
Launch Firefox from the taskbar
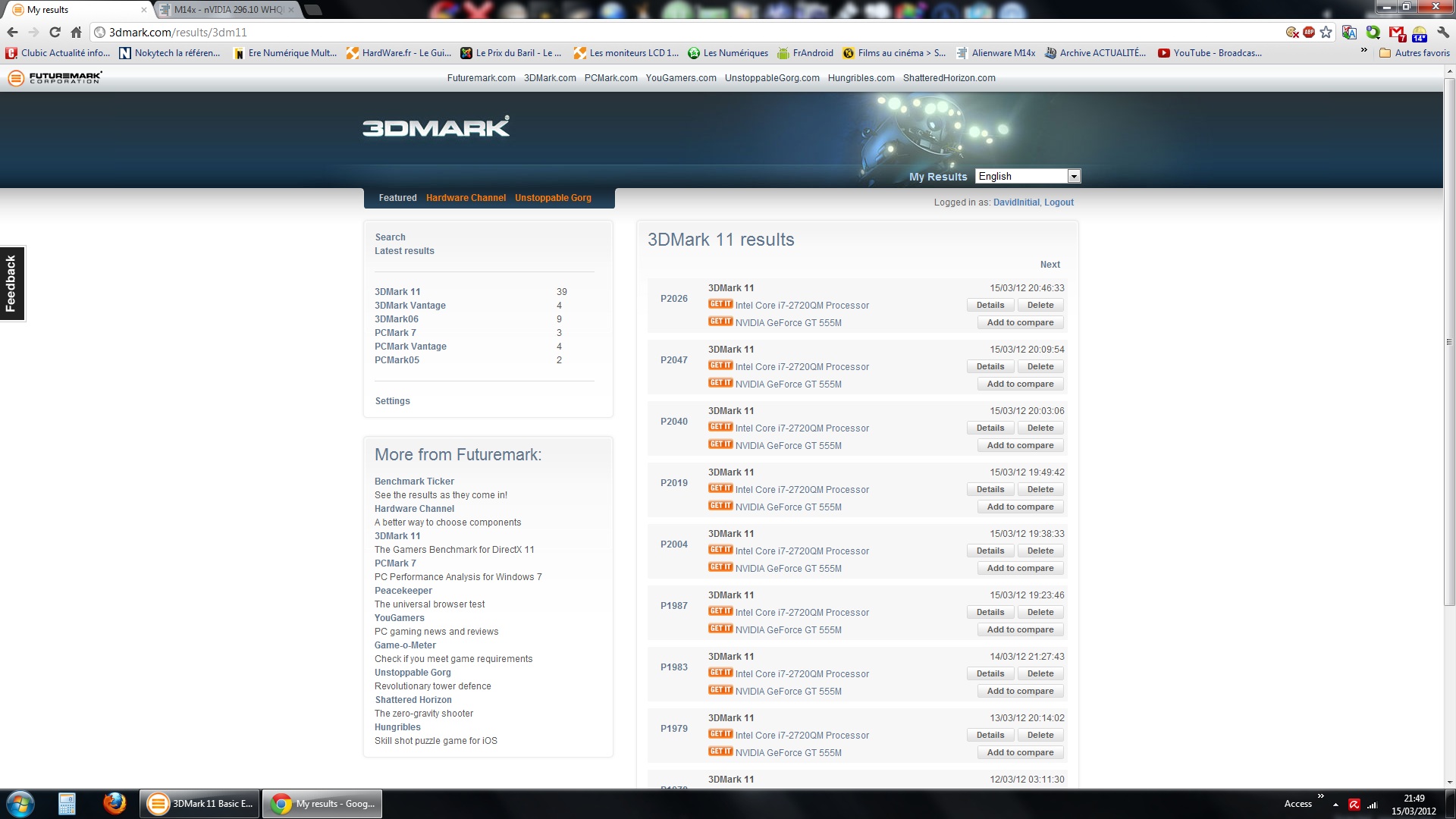pyautogui.click(x=115, y=804)
